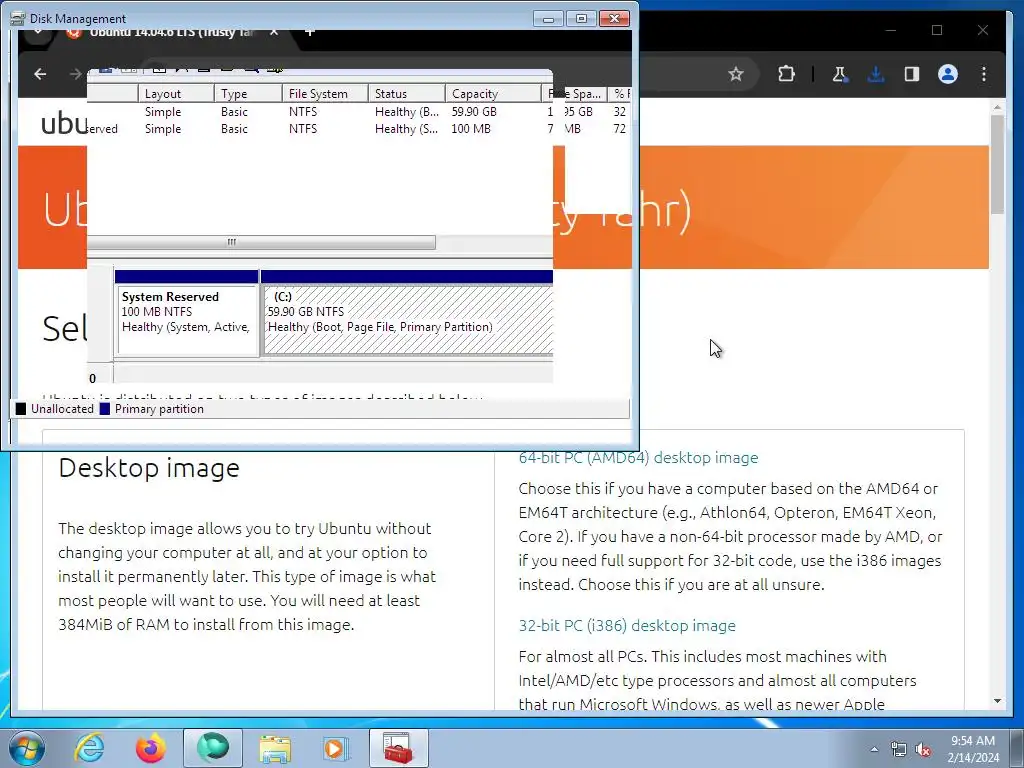Launch Firefox from the taskbar

click(151, 748)
